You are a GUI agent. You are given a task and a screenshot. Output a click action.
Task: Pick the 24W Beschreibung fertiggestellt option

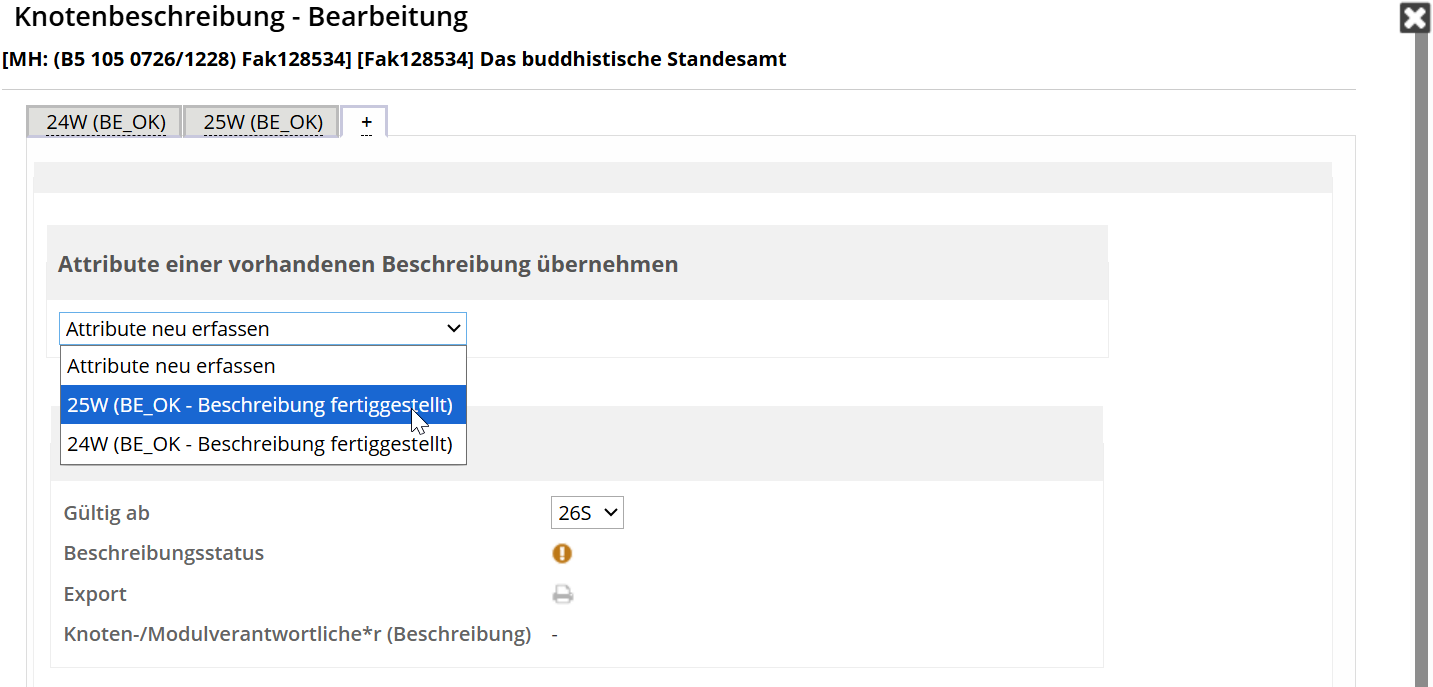[x=262, y=444]
